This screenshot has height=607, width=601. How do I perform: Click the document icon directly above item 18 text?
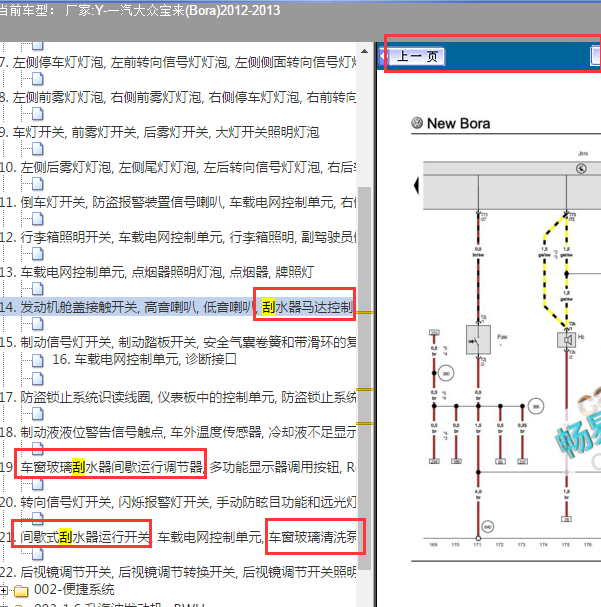coord(38,414)
